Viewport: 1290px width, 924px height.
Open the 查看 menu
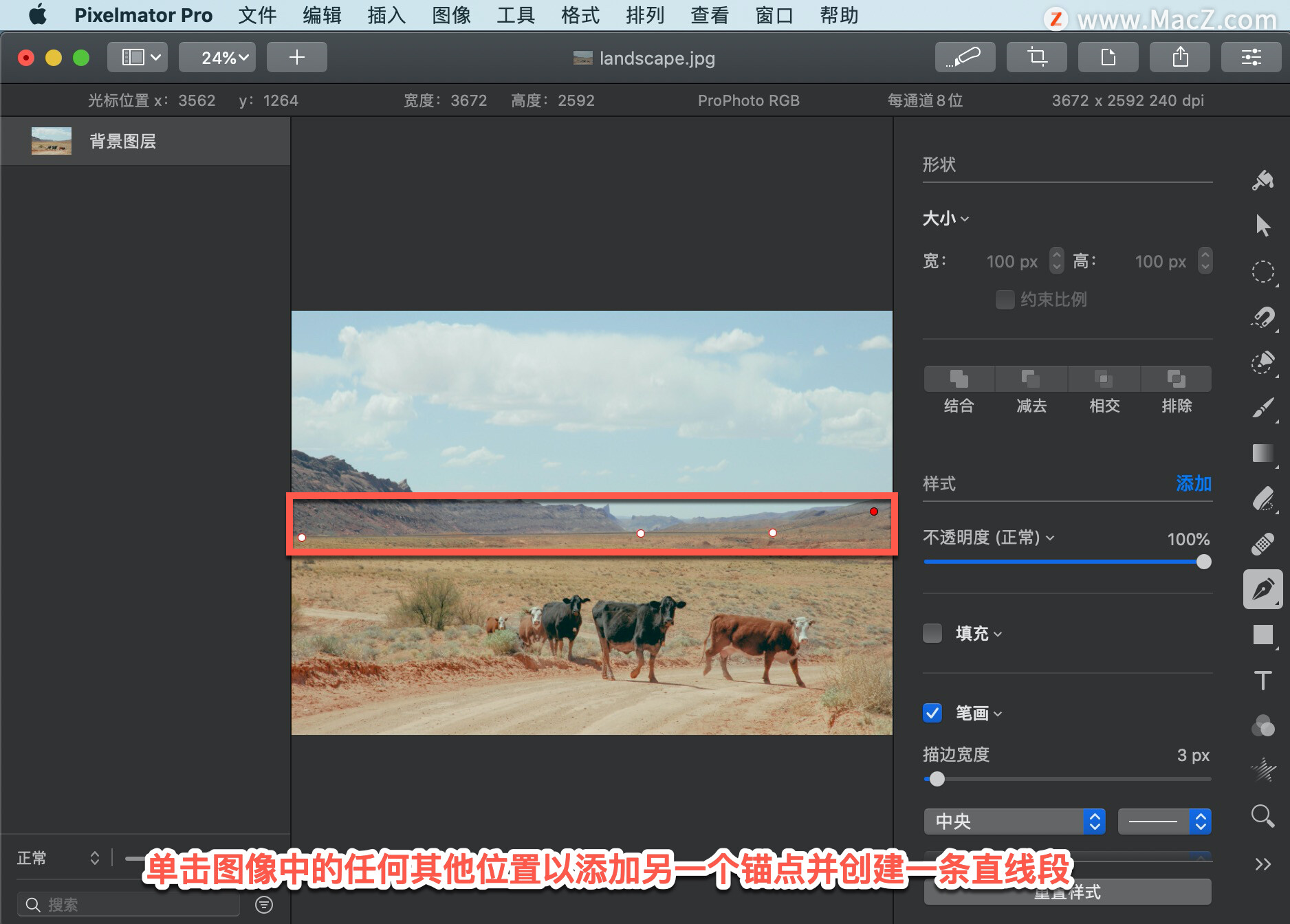[710, 15]
